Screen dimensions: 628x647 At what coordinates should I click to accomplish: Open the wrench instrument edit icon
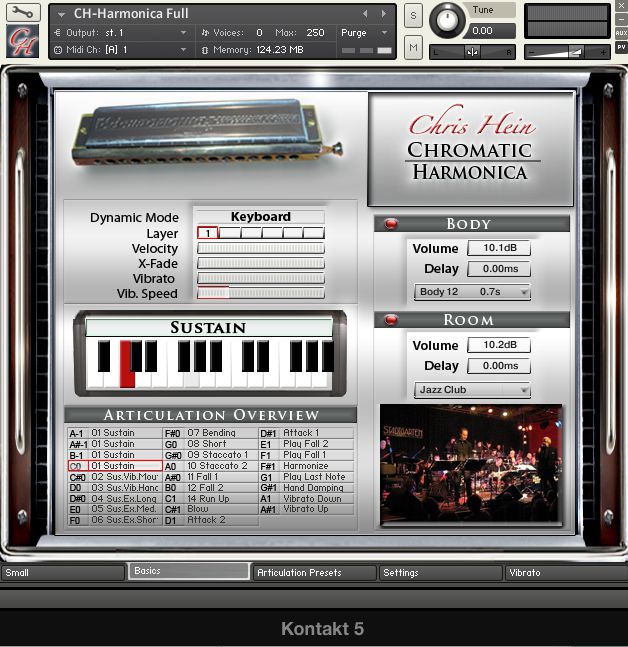pyautogui.click(x=23, y=12)
